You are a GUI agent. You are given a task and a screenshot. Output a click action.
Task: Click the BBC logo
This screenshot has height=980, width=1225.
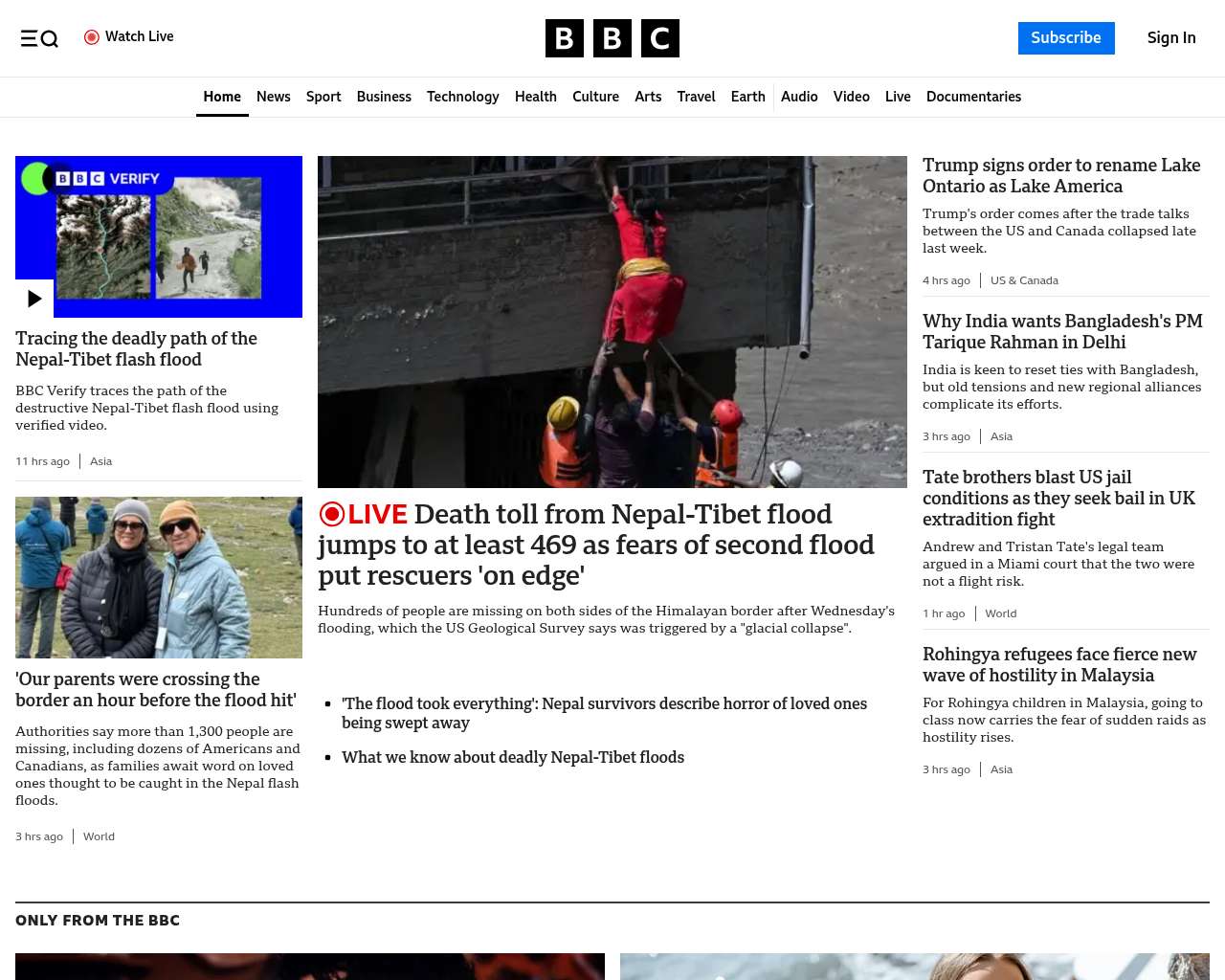(x=612, y=38)
